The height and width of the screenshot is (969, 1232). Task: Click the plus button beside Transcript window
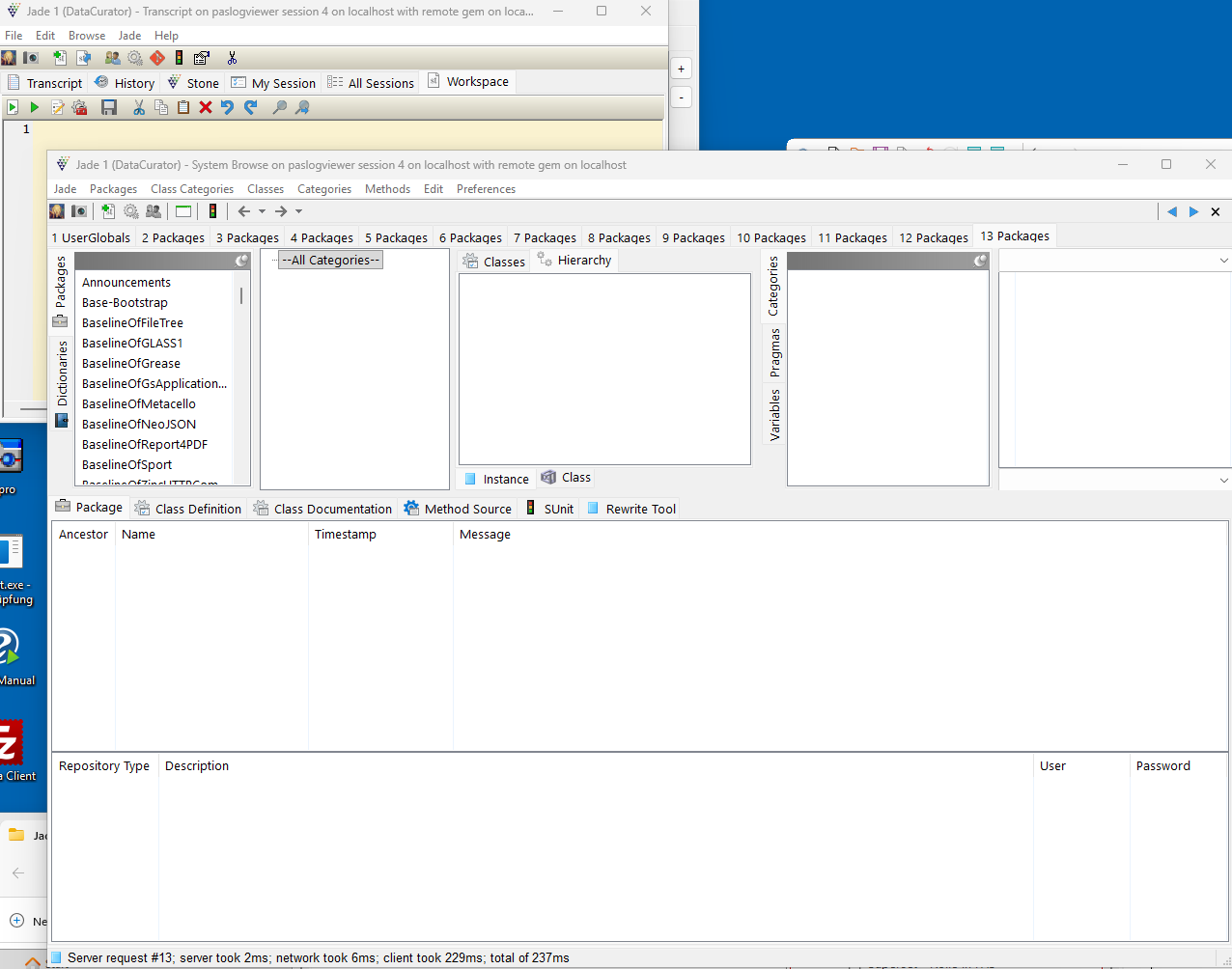681,69
